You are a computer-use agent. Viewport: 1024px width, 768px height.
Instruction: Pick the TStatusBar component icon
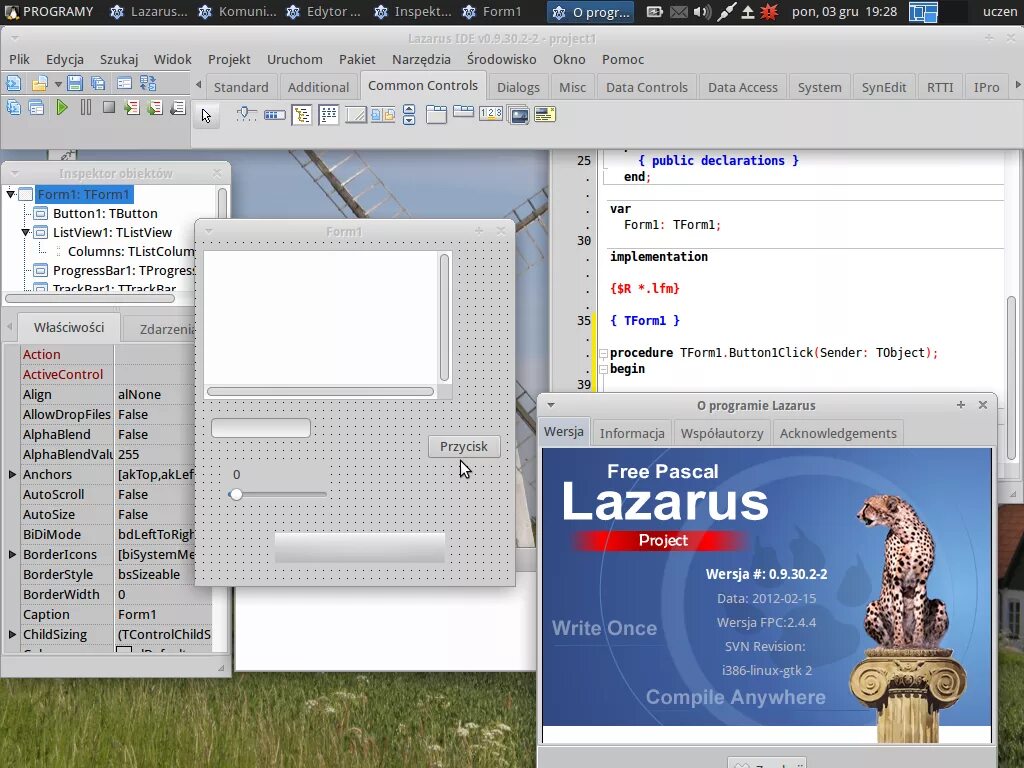355,115
